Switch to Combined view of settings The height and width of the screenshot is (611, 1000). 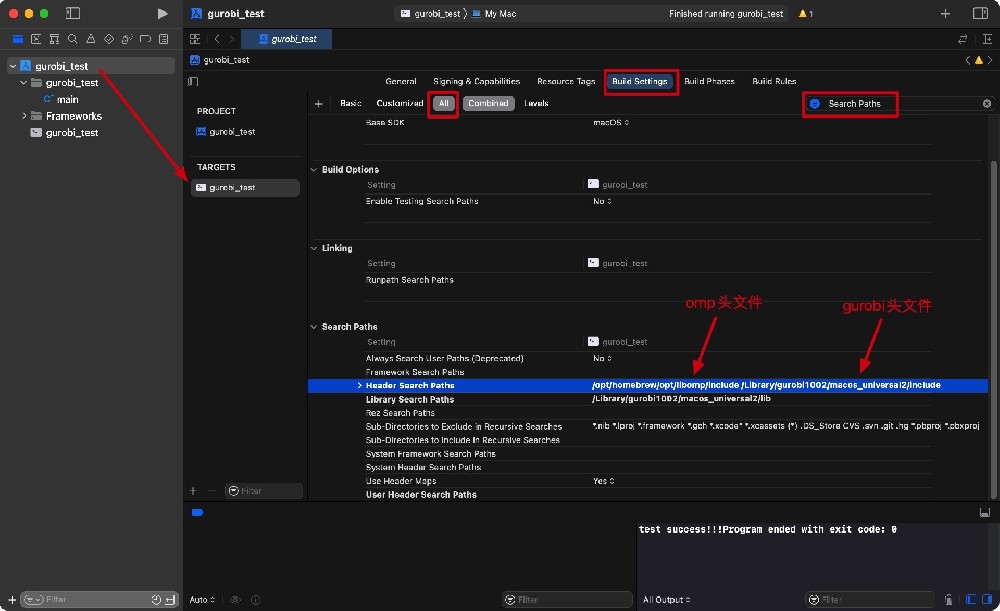coord(489,103)
